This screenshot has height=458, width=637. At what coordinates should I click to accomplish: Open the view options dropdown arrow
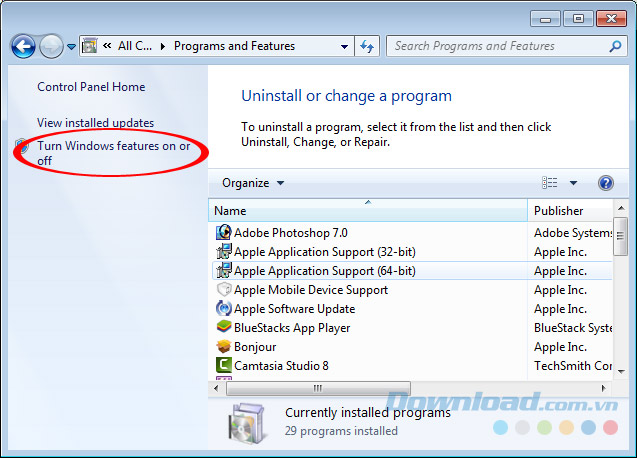click(x=573, y=183)
